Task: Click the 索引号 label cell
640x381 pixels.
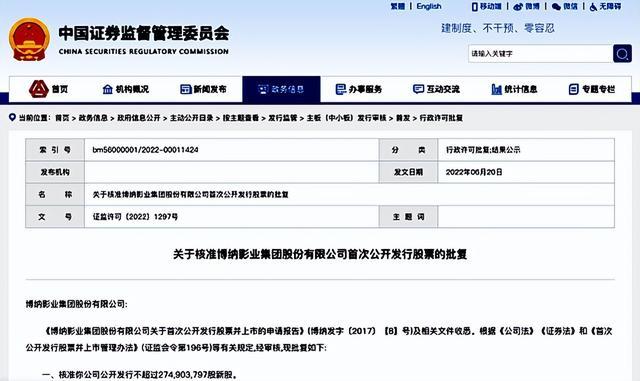Action: [x=55, y=150]
